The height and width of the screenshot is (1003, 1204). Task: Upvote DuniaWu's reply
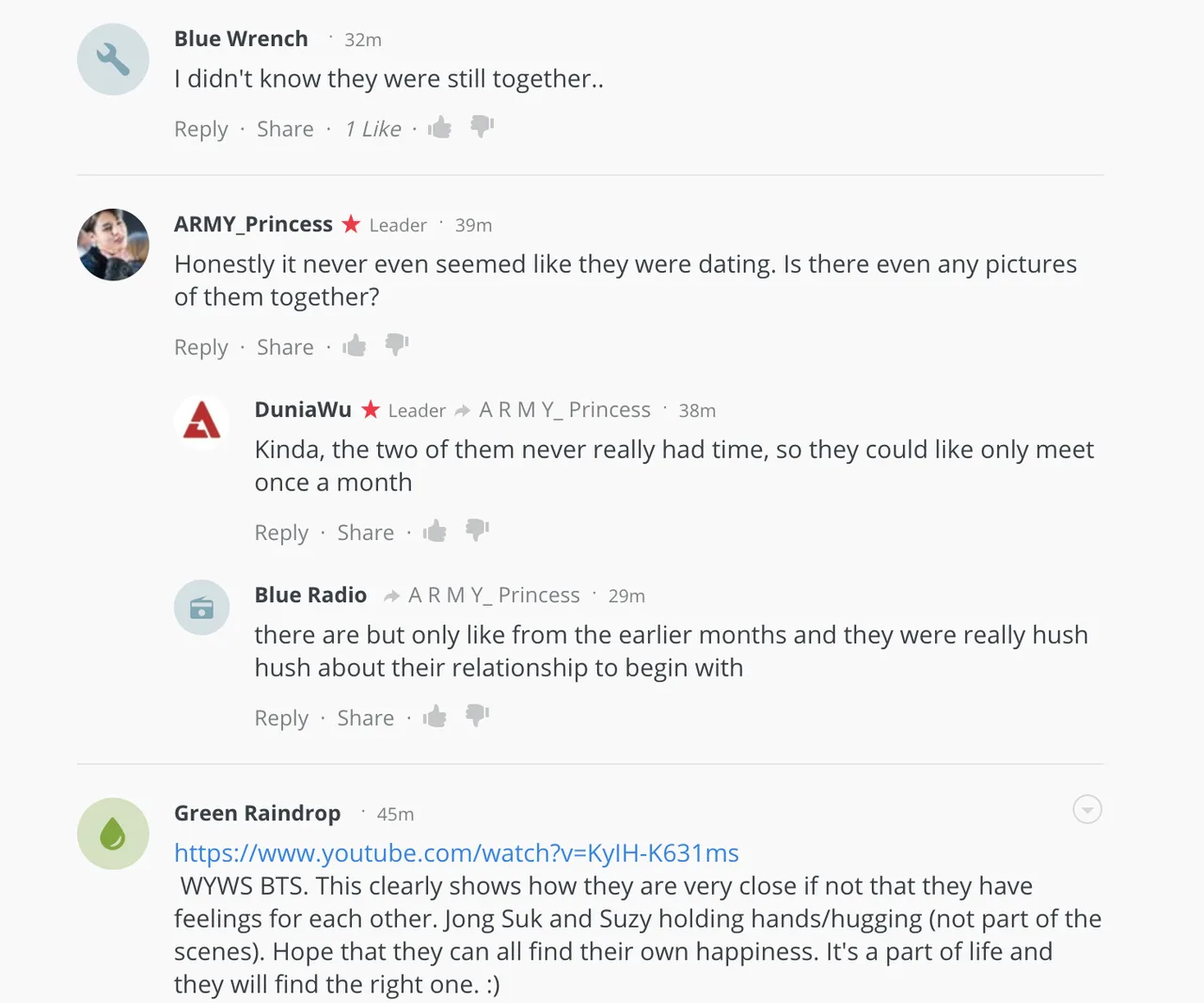[435, 531]
